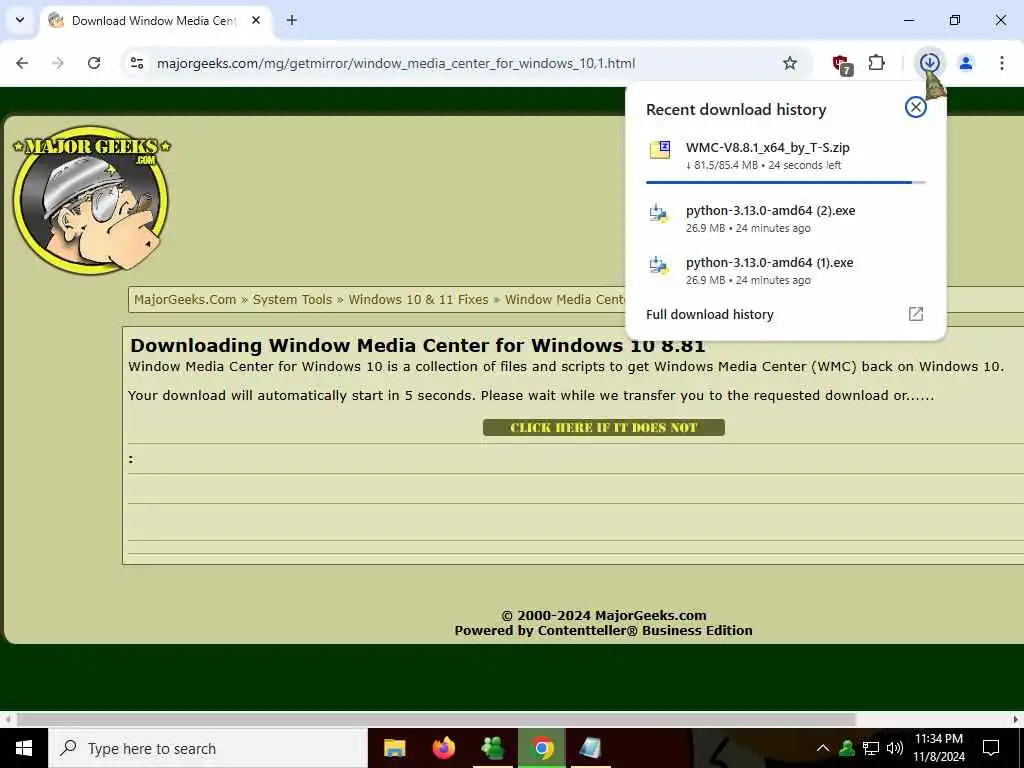
Task: Open WMC-V8.8.1_x64_by_T-S.zip download entry
Action: 786,155
